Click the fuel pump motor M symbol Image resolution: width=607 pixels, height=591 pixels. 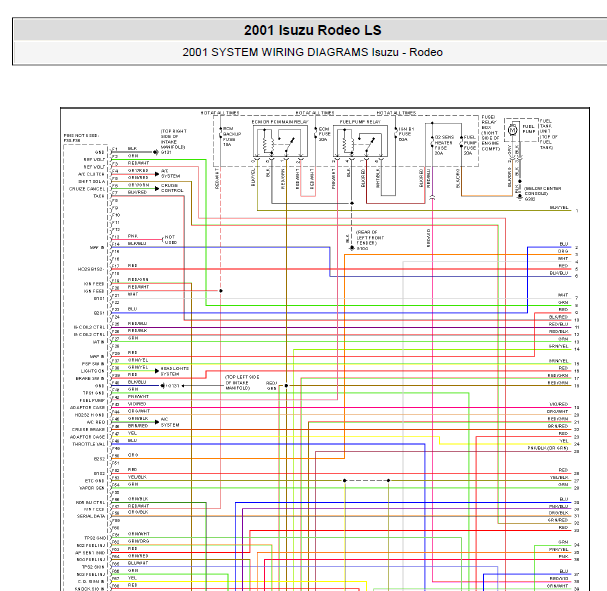pos(513,130)
